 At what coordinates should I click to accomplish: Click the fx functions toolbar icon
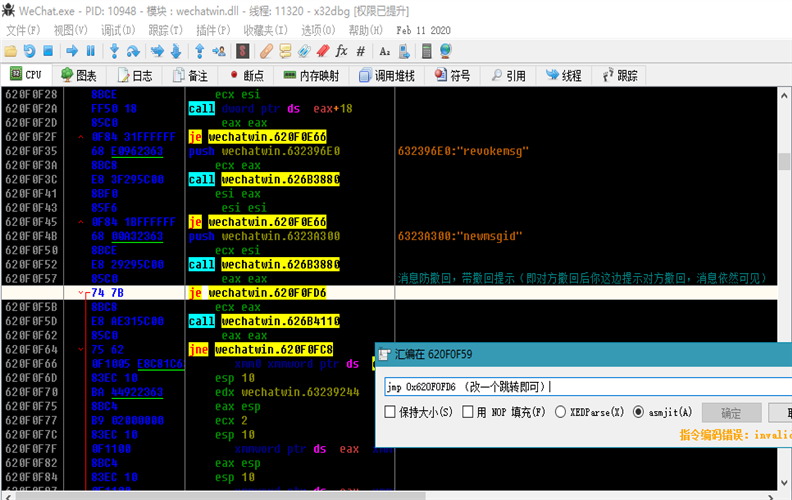coord(341,50)
